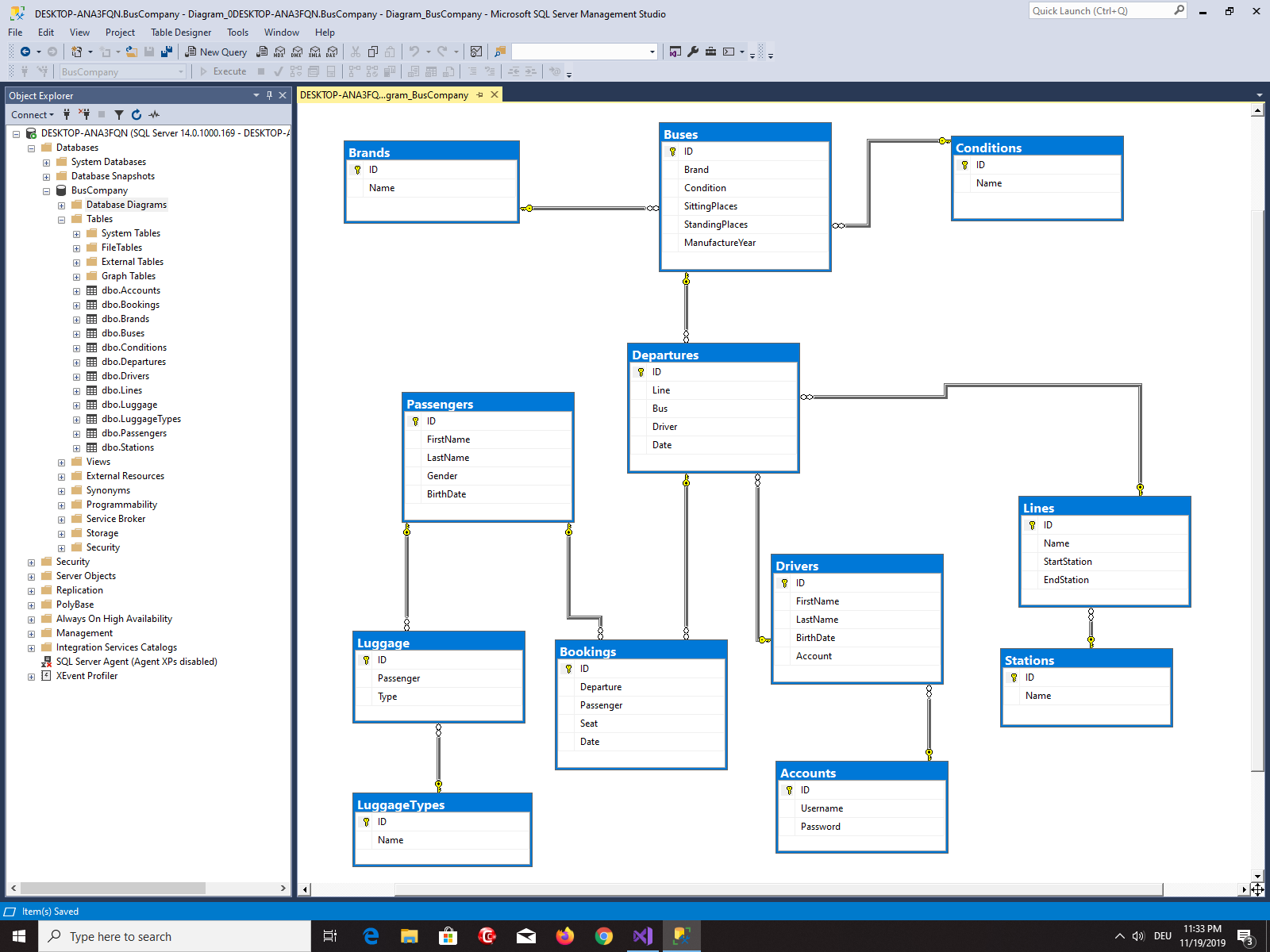This screenshot has height=952, width=1270.
Task: Click the New Project toolbar icon
Action: (x=76, y=52)
